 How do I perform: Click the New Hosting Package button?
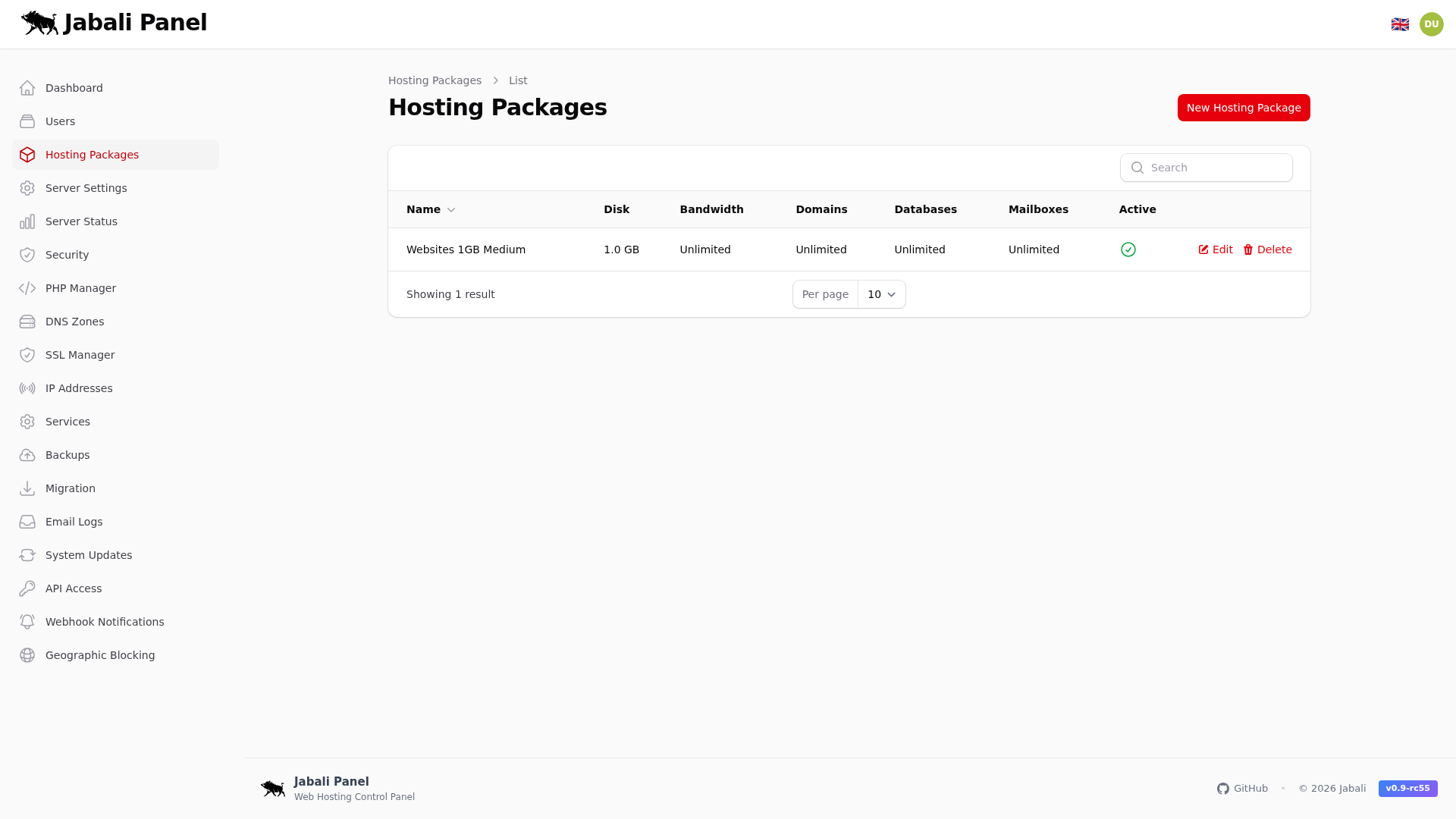[1244, 107]
